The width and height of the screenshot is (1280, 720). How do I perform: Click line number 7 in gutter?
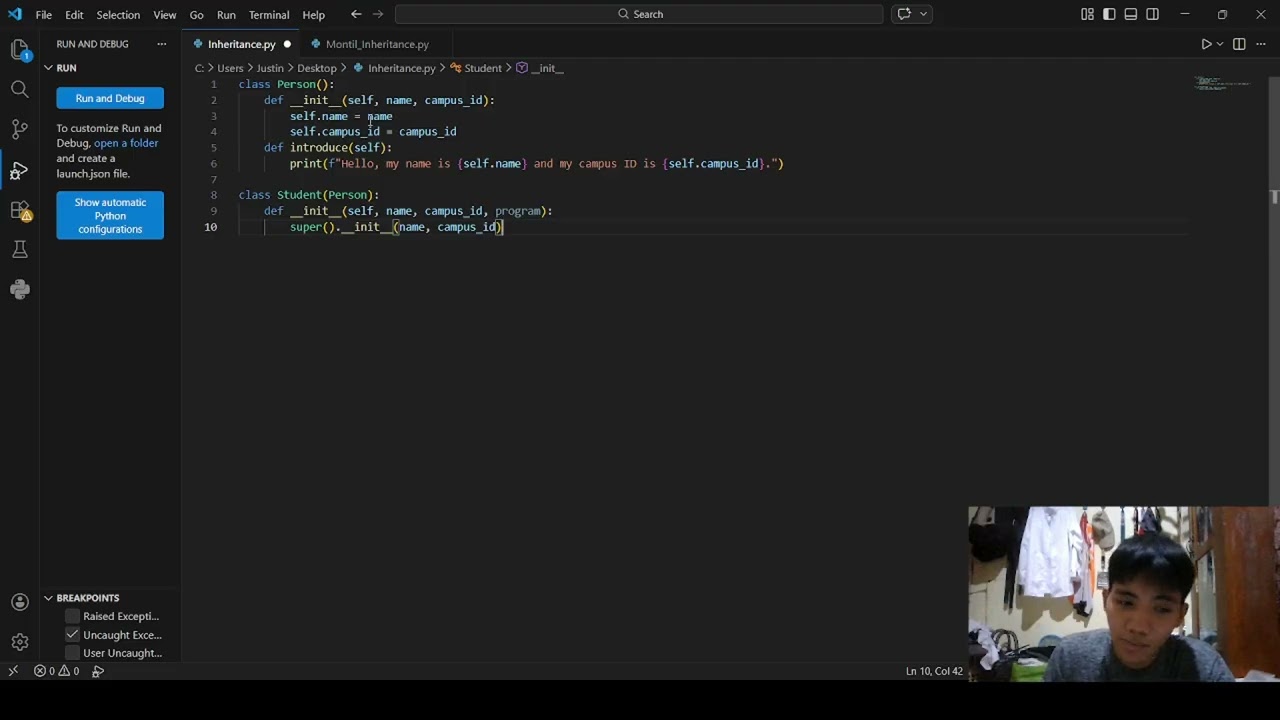tap(213, 179)
